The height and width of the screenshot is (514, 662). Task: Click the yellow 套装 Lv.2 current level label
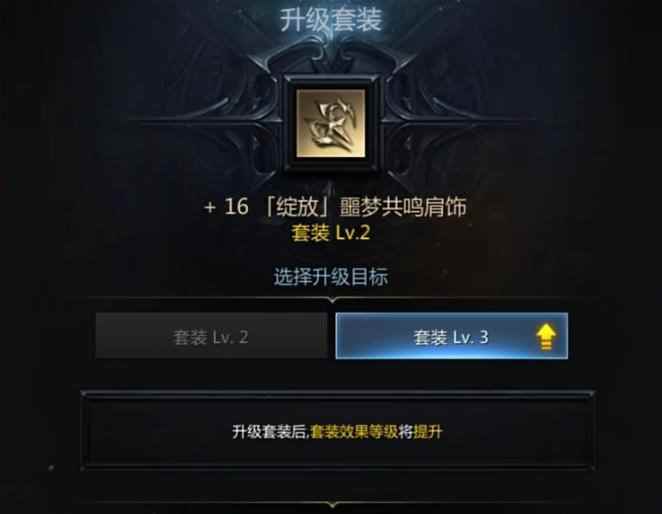(331, 233)
